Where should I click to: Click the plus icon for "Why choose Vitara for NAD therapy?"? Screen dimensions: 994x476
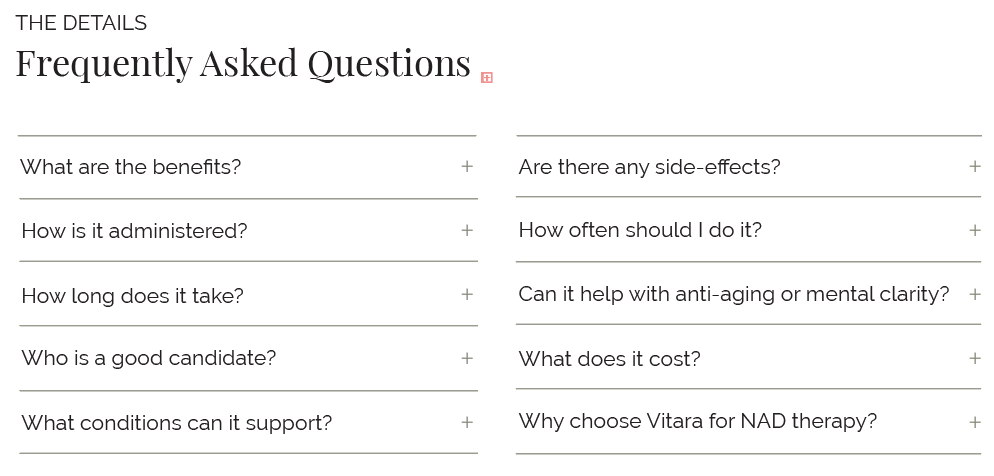[975, 422]
